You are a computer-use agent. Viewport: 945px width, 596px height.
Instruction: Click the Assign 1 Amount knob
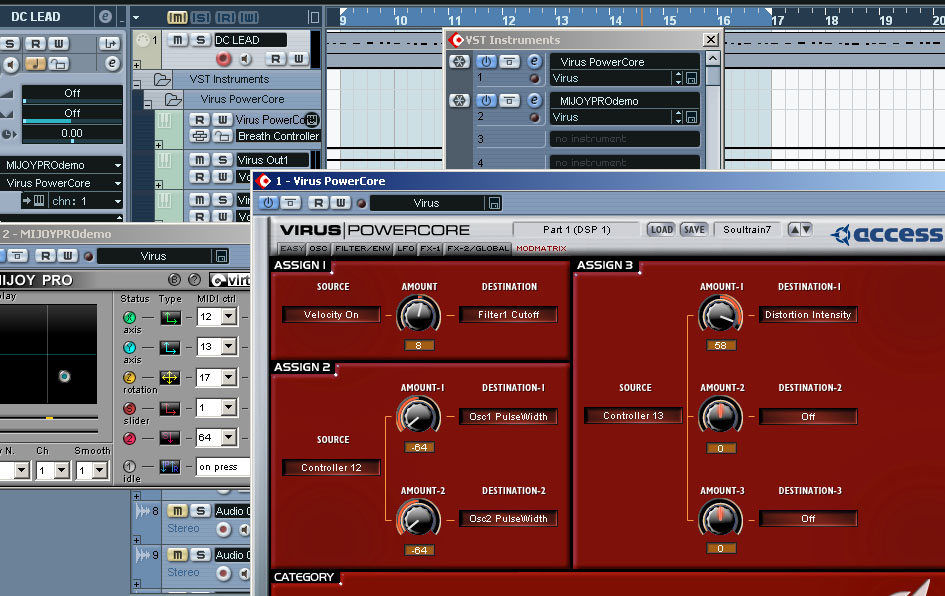pos(418,314)
